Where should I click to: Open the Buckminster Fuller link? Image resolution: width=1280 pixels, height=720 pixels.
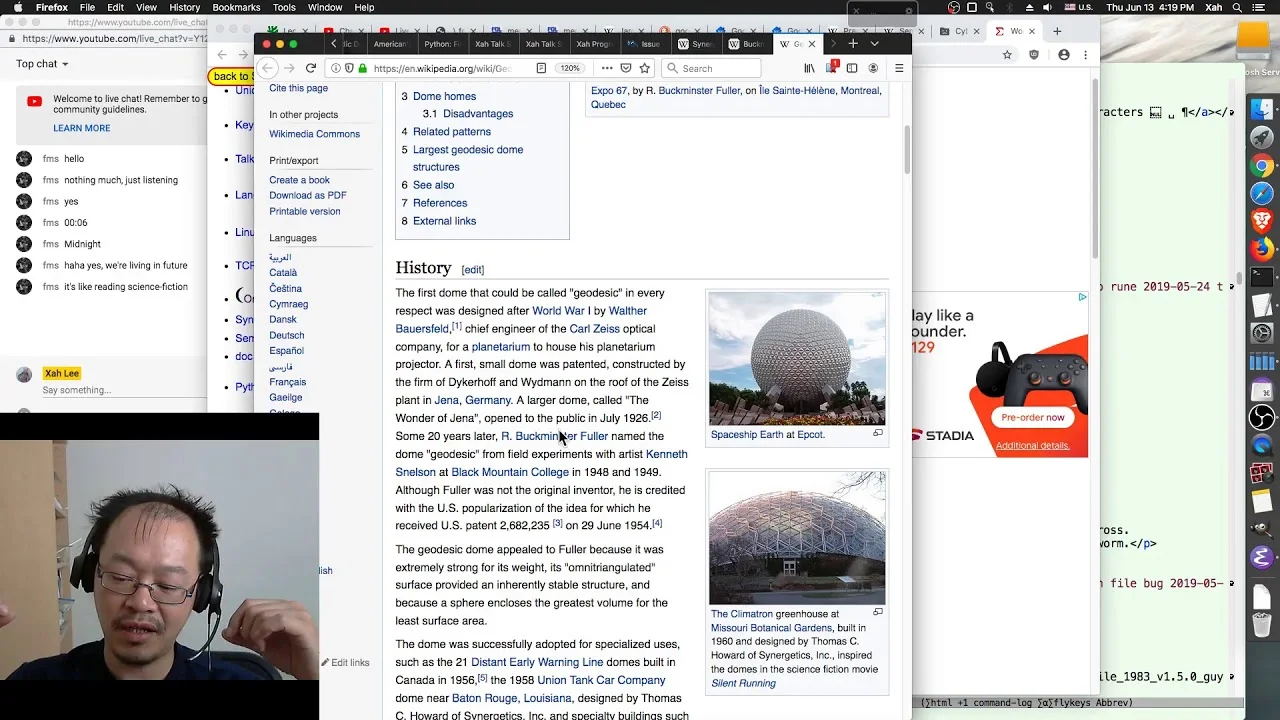pos(554,436)
